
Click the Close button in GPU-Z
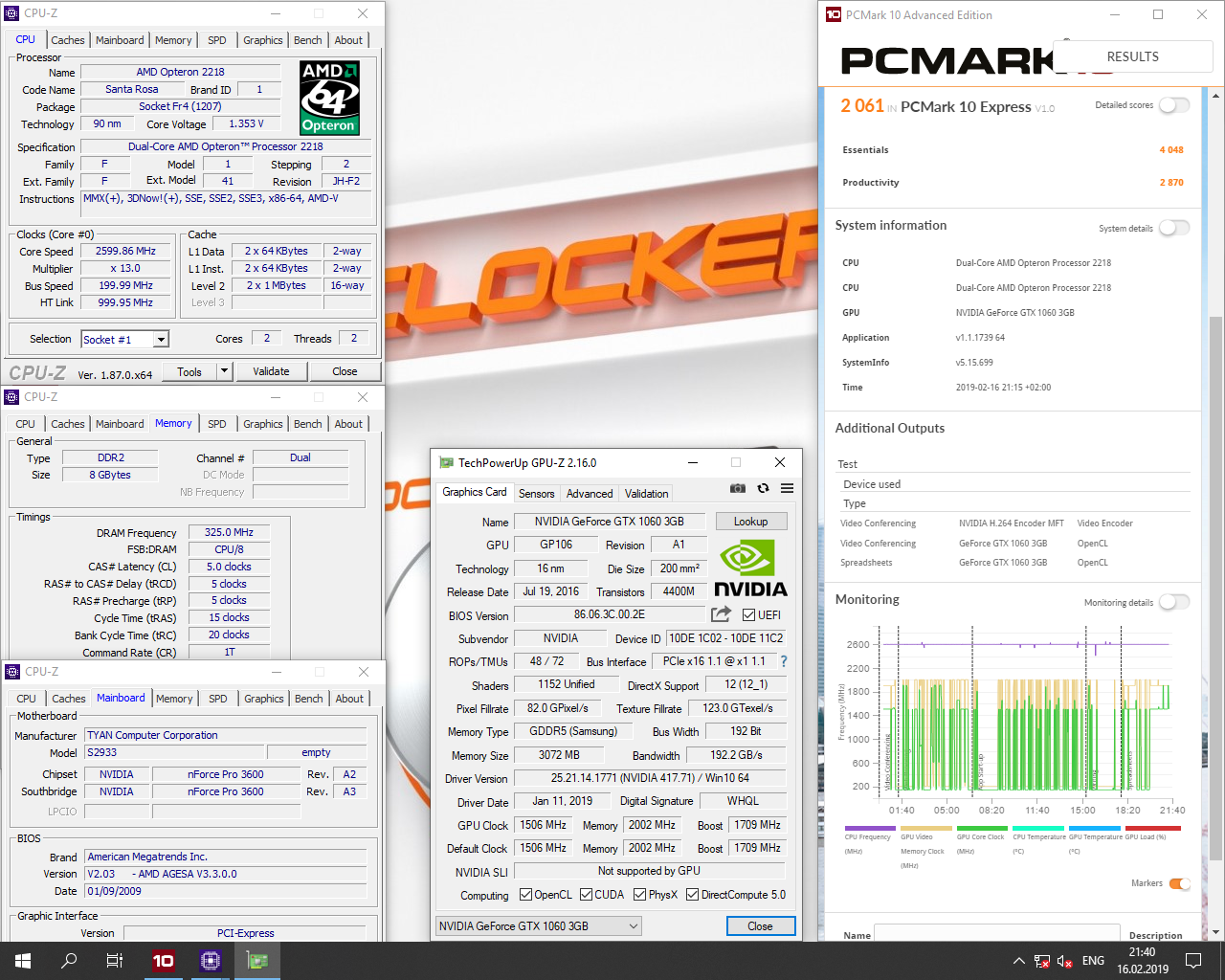(x=760, y=926)
